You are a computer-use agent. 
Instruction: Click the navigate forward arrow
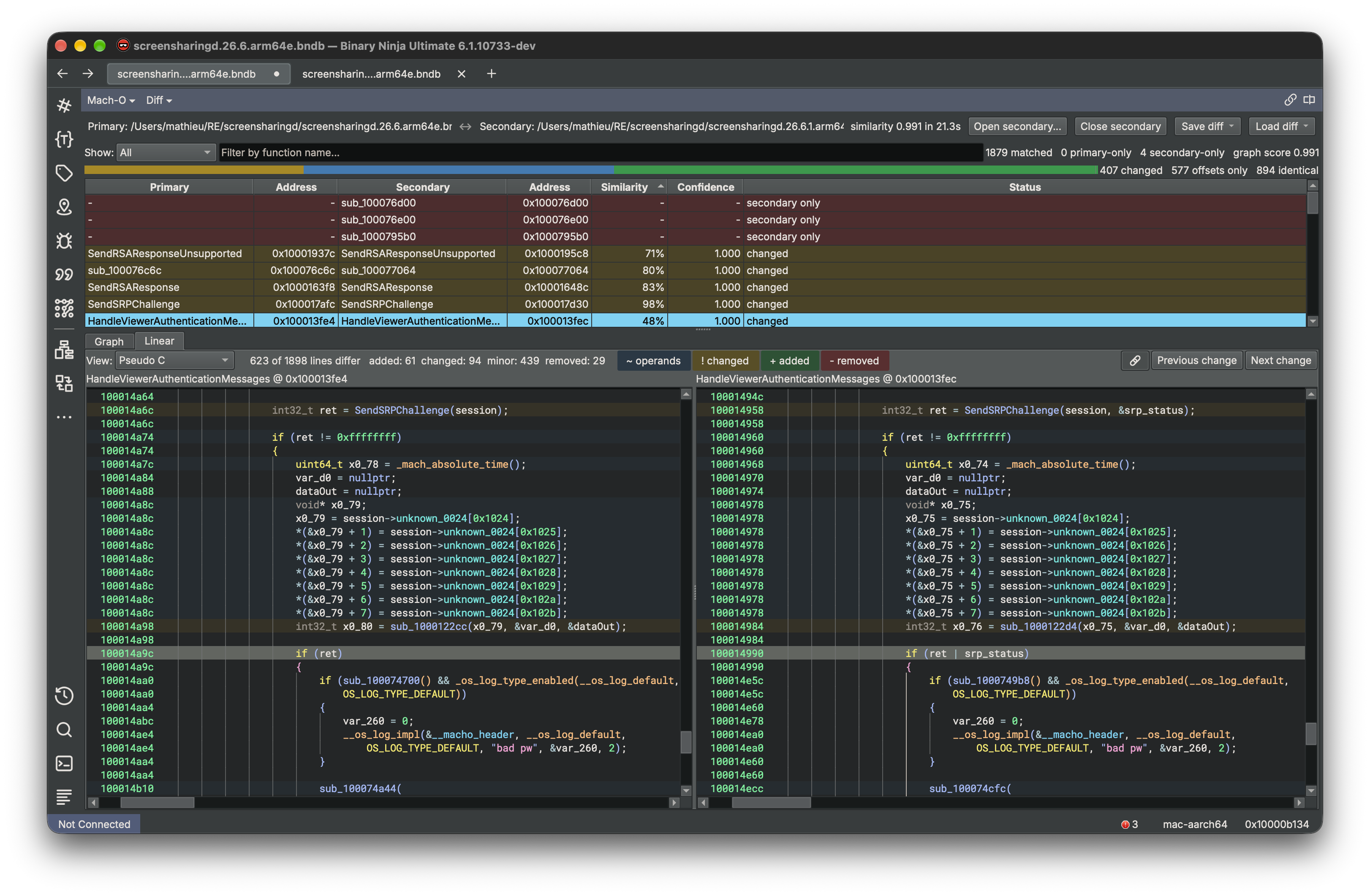pyautogui.click(x=87, y=73)
